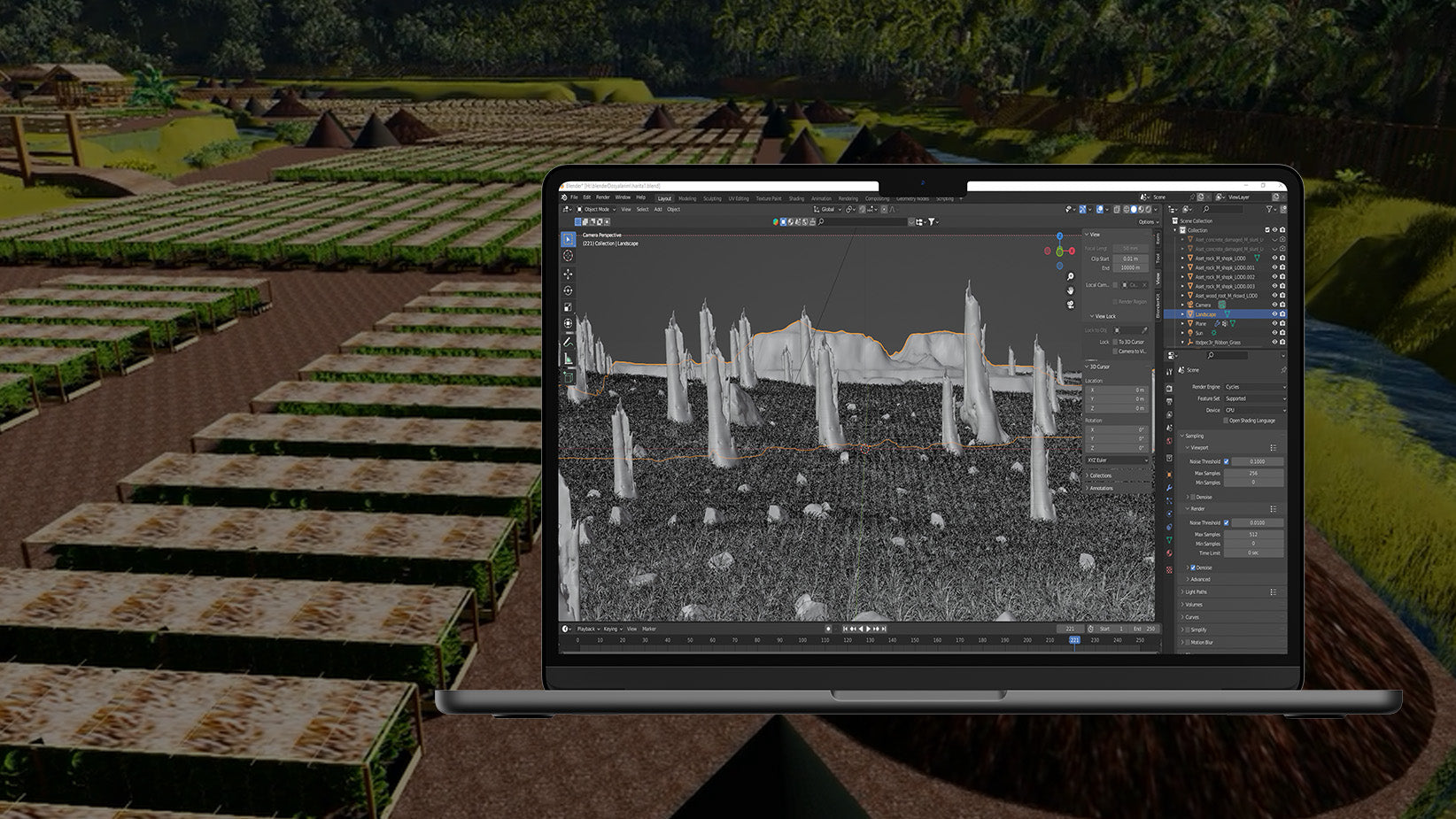This screenshot has height=819, width=1456.
Task: Click the viewport zoom magnifier icon
Action: tap(1070, 277)
